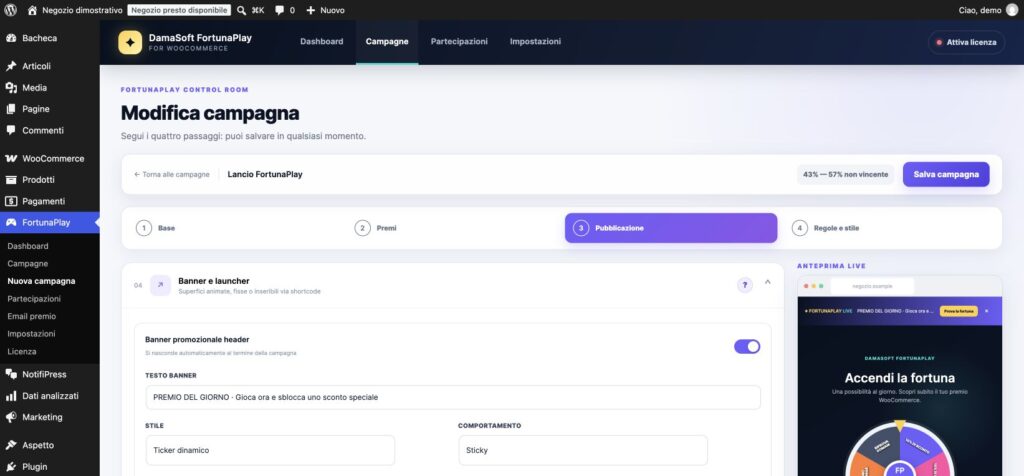This screenshot has height=476, width=1024.
Task: Click the Commenti icon in sidebar
Action: (x=10, y=130)
